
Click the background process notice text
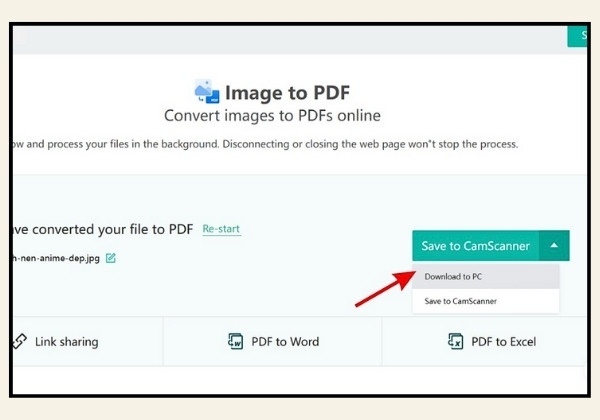pos(265,144)
